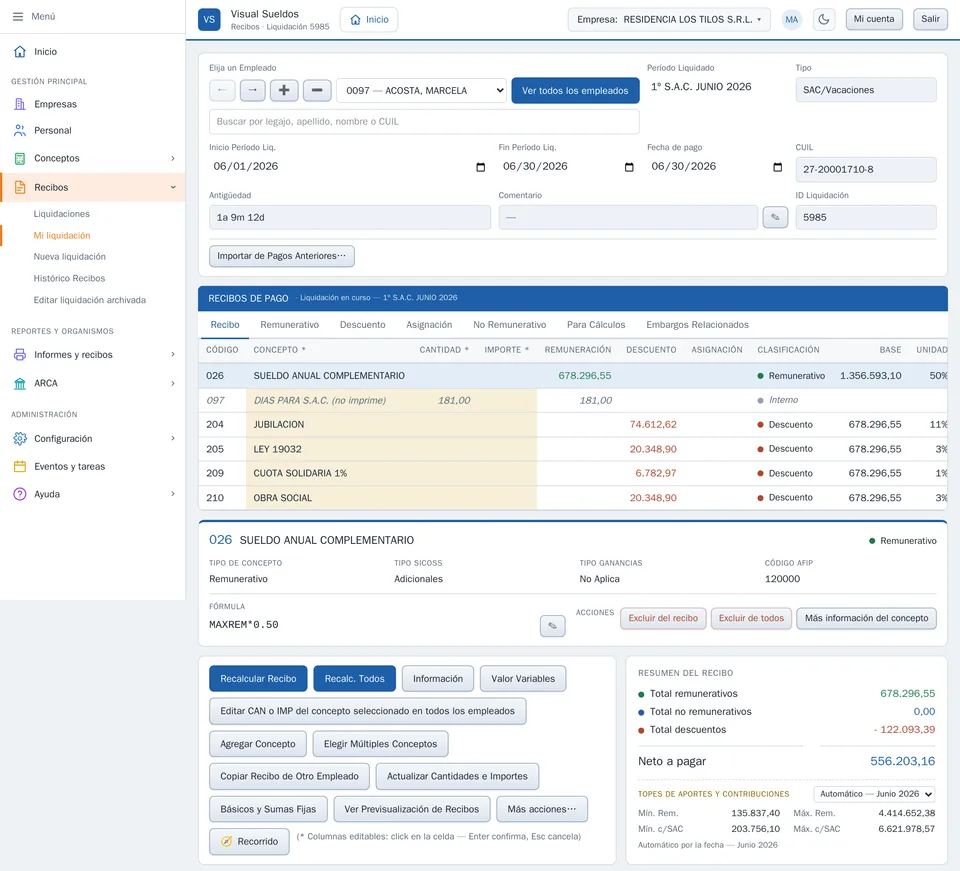The width and height of the screenshot is (960, 871).
Task: Click the Ayuda question mark icon
Action: [20, 494]
